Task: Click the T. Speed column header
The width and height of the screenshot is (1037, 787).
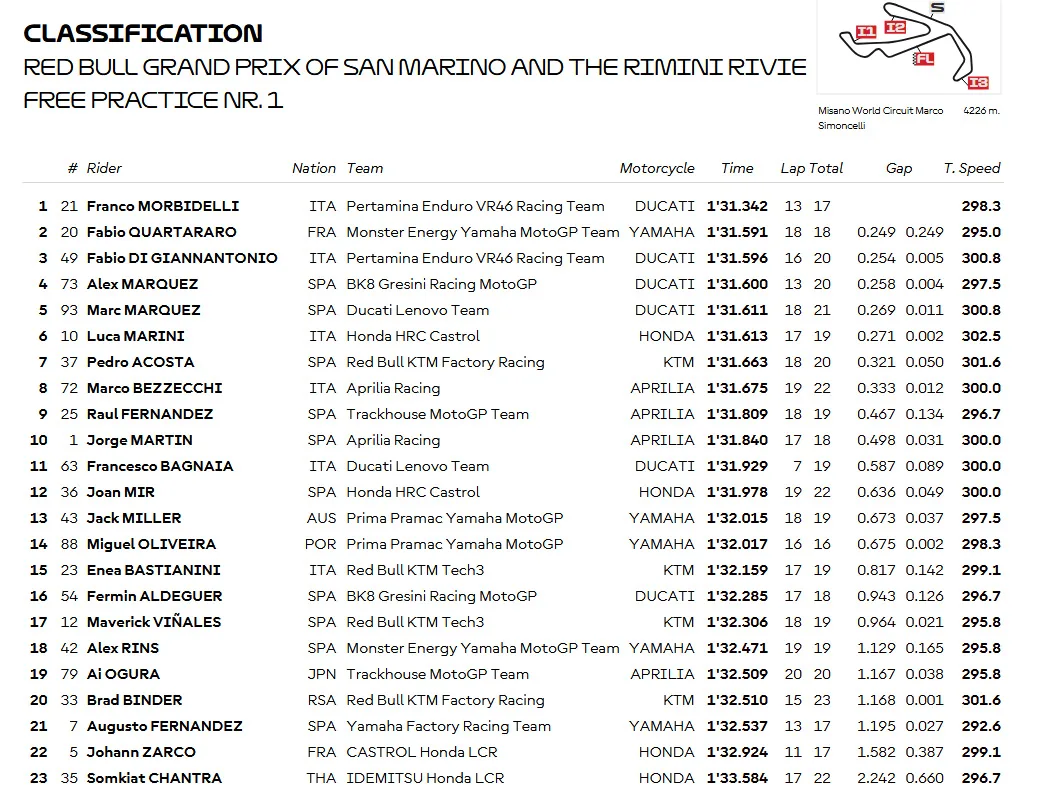Action: coord(972,168)
